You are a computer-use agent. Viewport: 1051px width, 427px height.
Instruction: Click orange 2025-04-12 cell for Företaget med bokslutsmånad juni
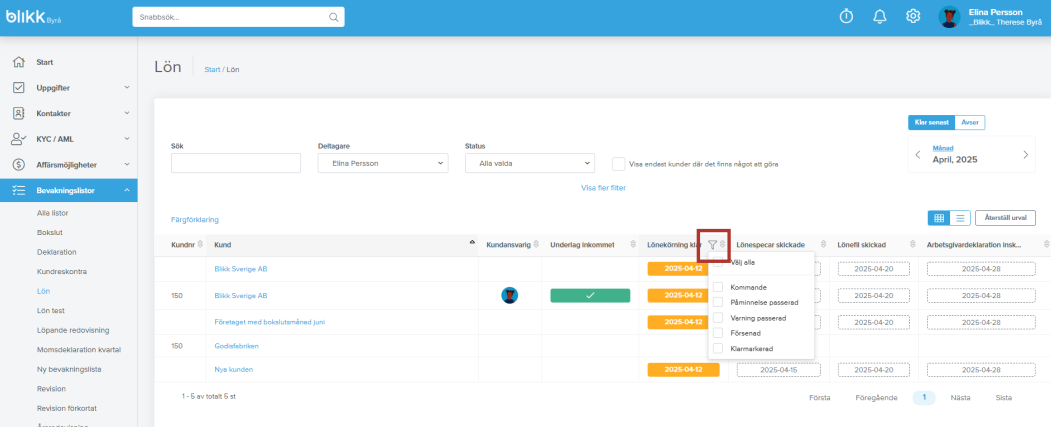677,322
